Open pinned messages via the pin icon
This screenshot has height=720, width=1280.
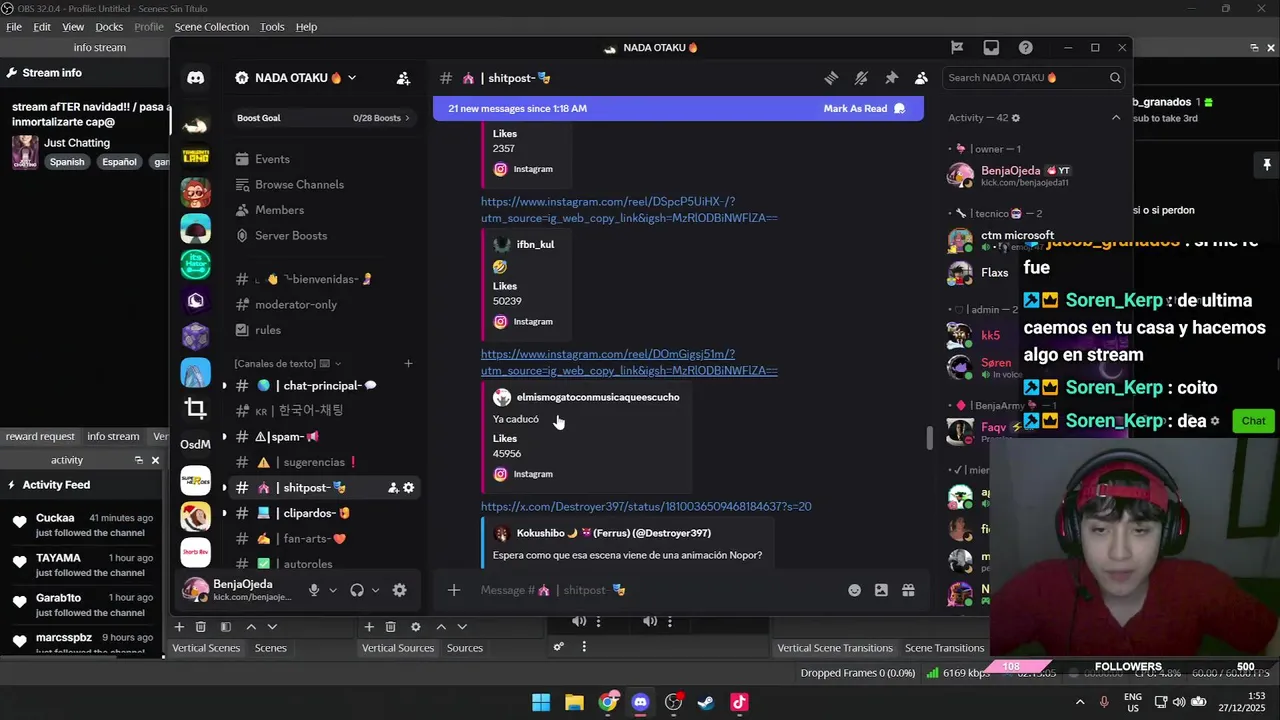pos(891,78)
